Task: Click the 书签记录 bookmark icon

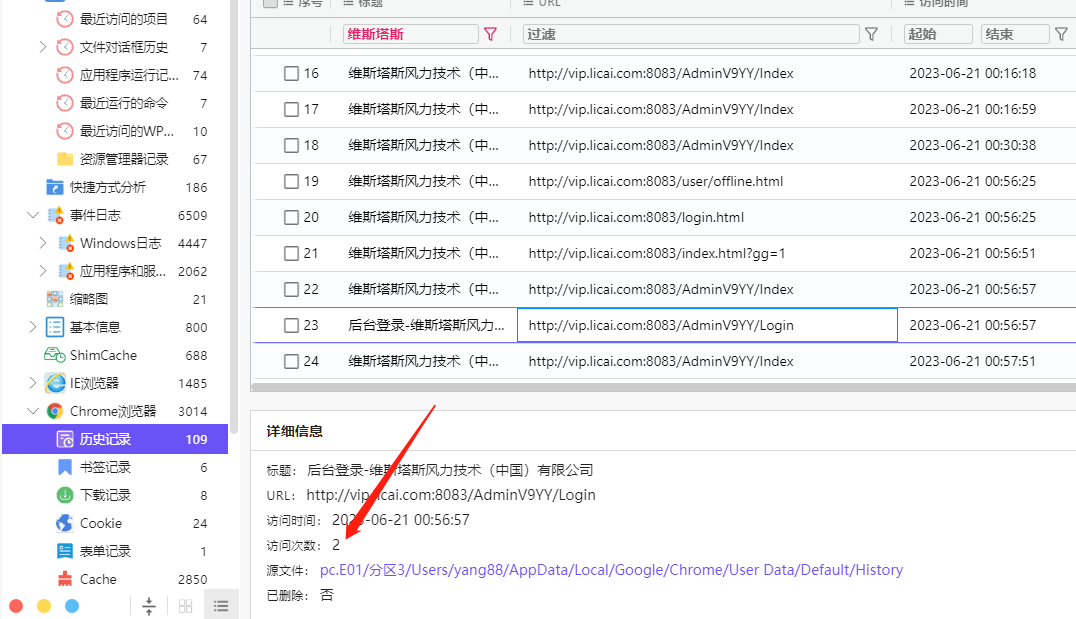Action: (x=65, y=467)
